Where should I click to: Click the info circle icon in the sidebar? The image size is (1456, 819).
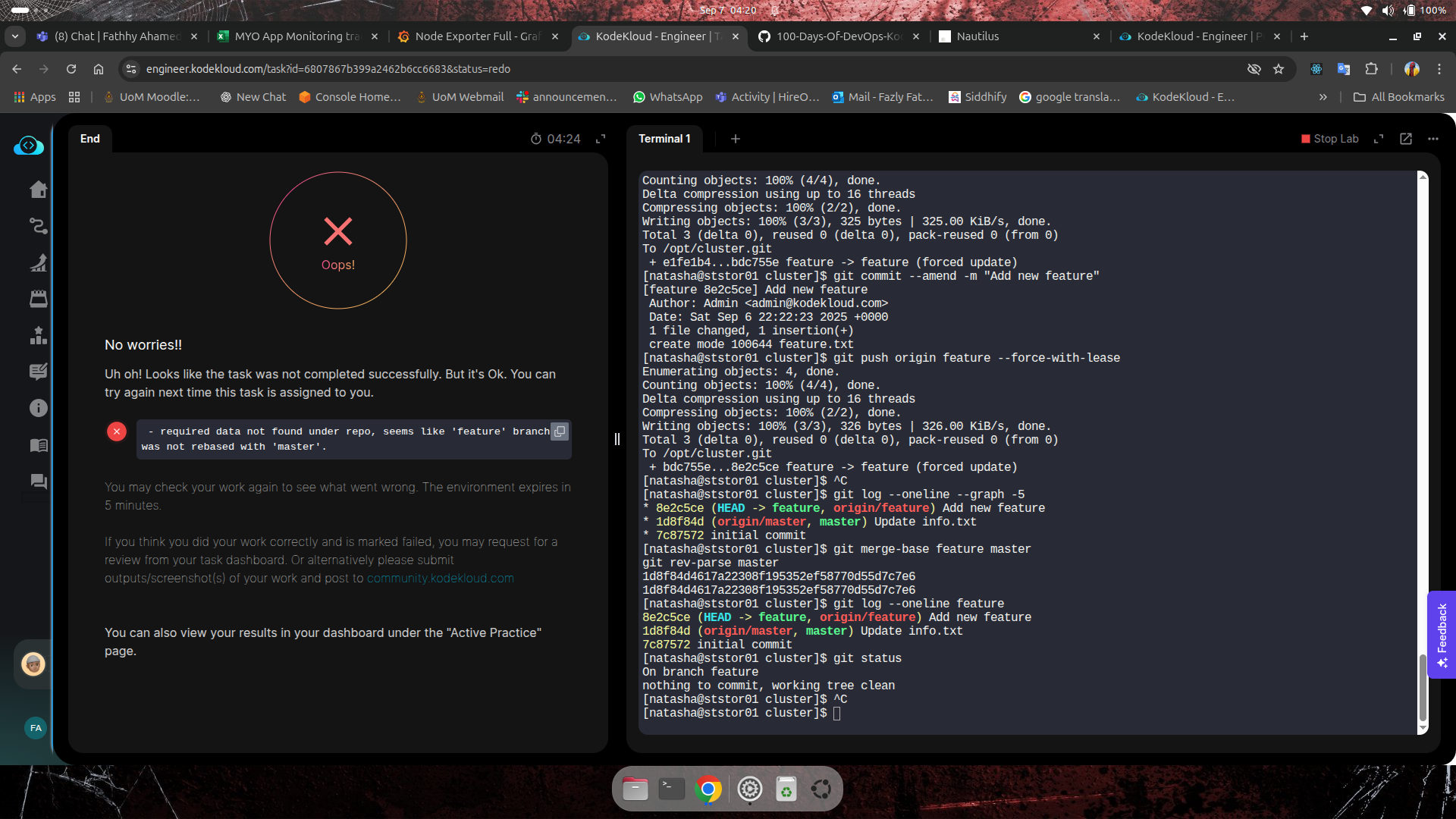click(x=38, y=408)
